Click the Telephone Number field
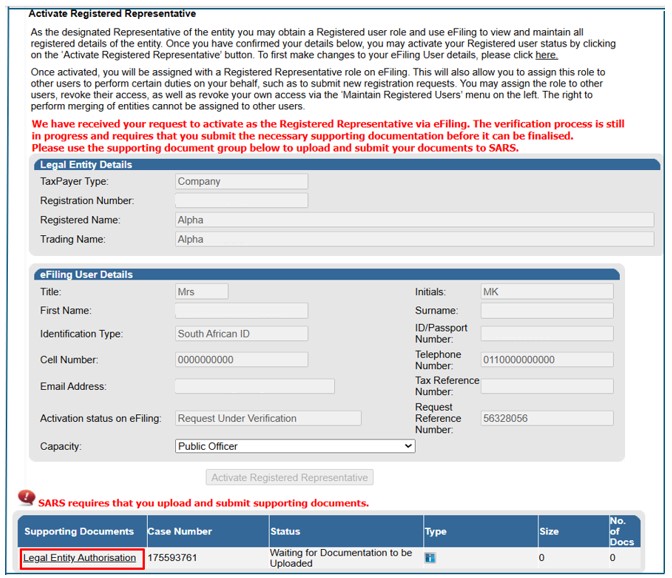 click(x=547, y=359)
